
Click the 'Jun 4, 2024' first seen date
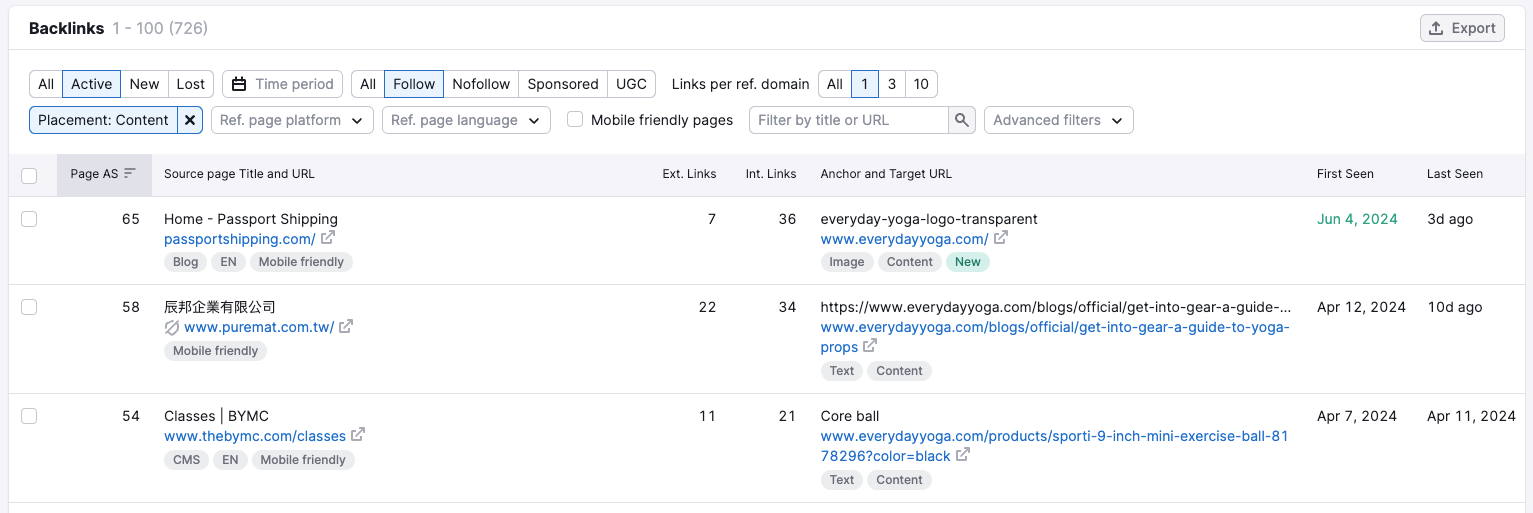1357,219
